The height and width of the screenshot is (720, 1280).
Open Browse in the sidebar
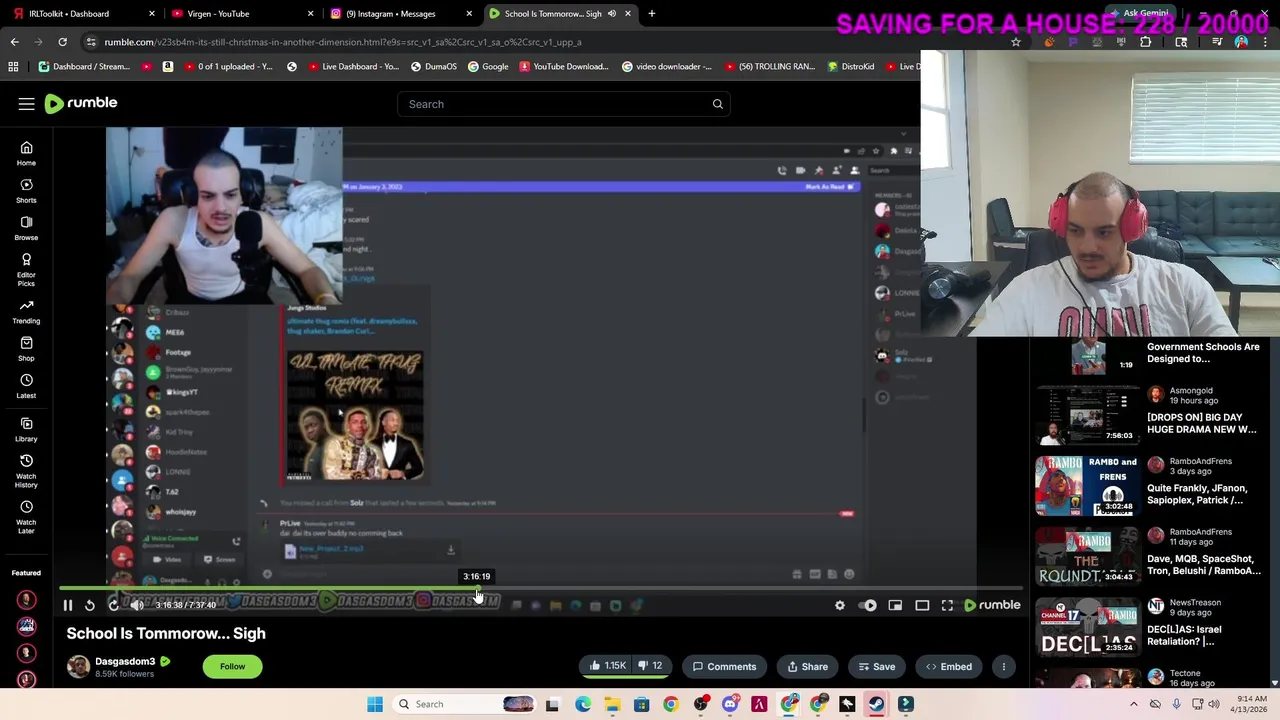(26, 228)
